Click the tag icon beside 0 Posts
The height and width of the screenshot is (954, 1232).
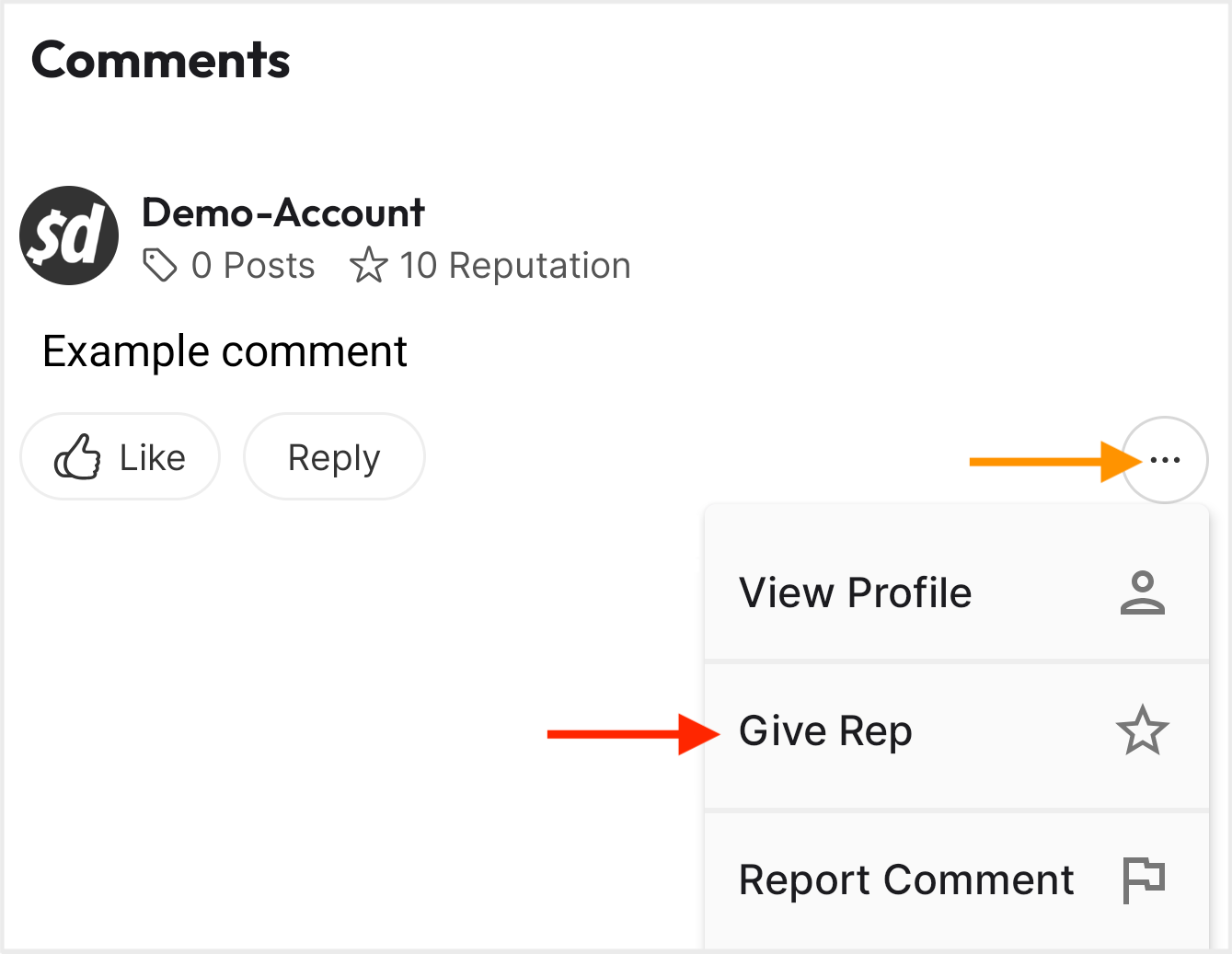tap(159, 266)
